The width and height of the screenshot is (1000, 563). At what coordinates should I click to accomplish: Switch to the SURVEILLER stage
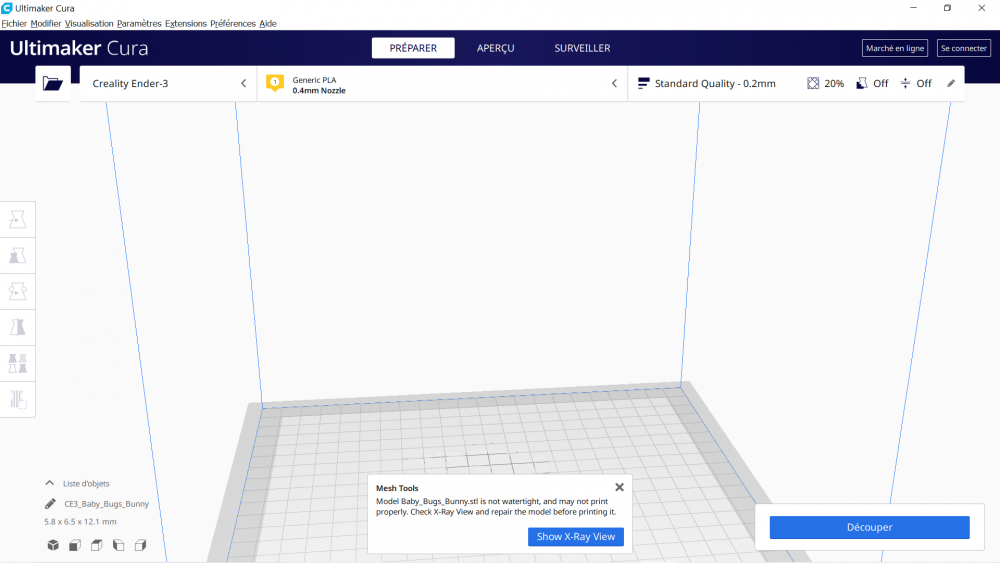(x=582, y=48)
